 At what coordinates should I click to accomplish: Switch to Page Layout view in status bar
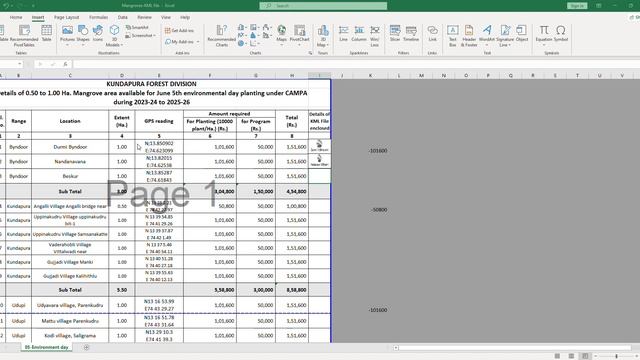(x=571, y=356)
